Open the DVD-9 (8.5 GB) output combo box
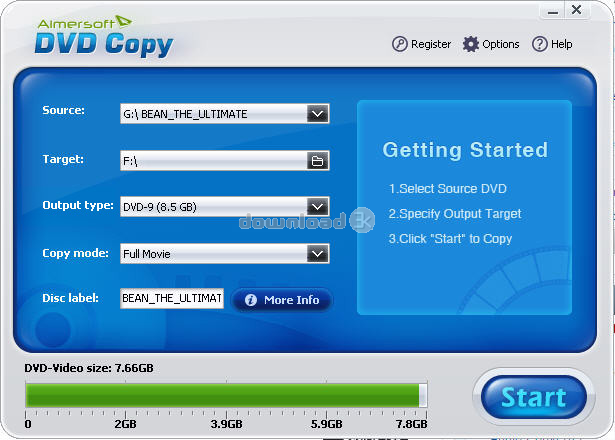 click(224, 207)
